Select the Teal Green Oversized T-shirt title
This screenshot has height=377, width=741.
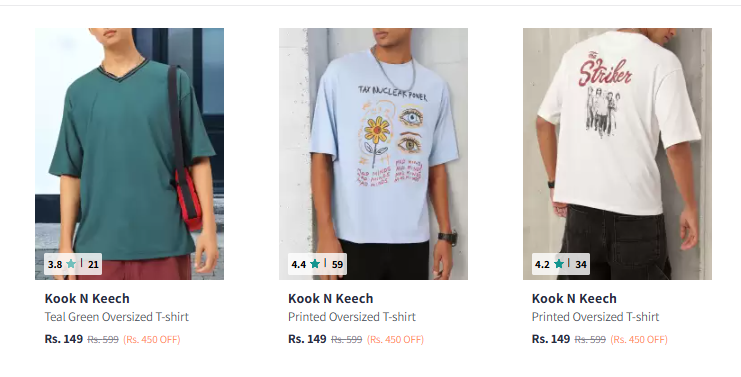117,317
